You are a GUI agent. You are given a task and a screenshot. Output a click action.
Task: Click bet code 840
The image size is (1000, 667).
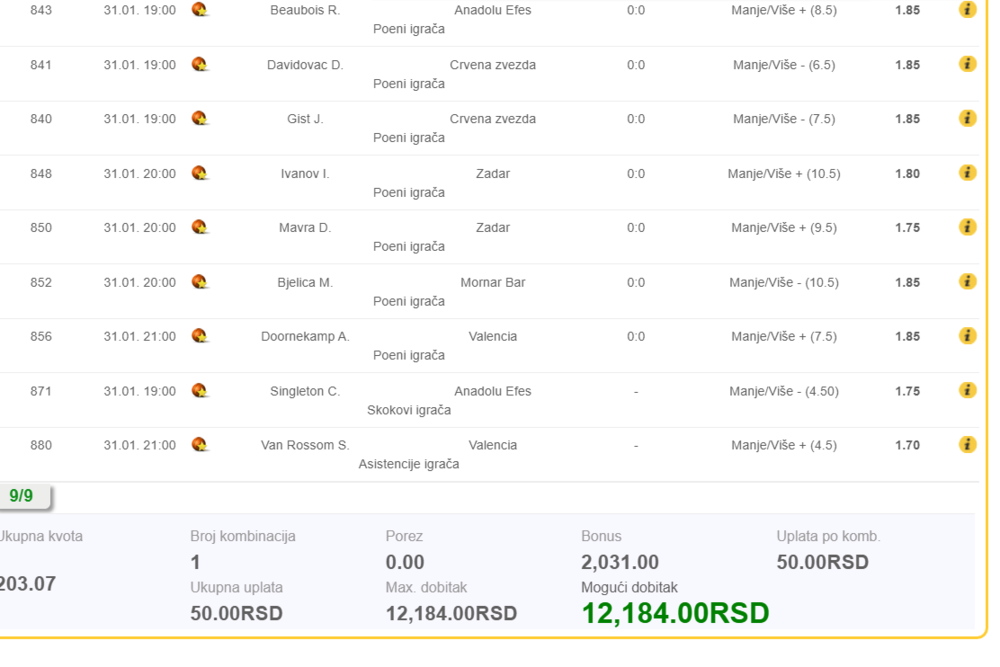(x=41, y=119)
